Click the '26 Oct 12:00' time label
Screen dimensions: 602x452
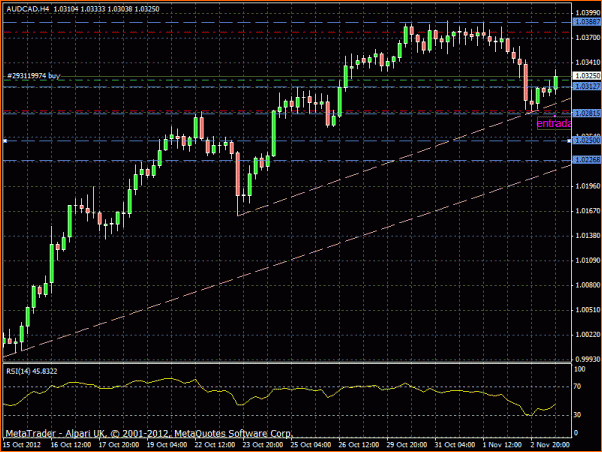(x=359, y=445)
